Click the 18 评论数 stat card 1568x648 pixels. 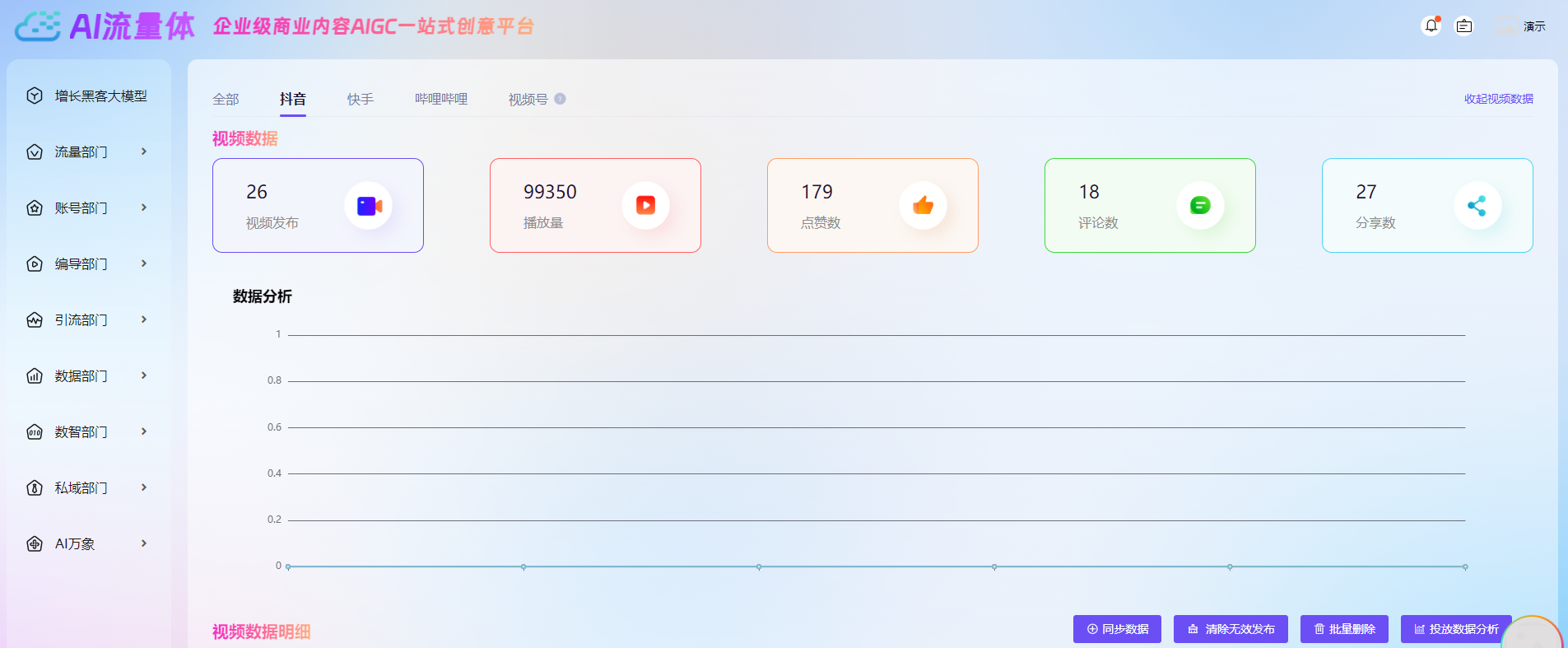1150,205
